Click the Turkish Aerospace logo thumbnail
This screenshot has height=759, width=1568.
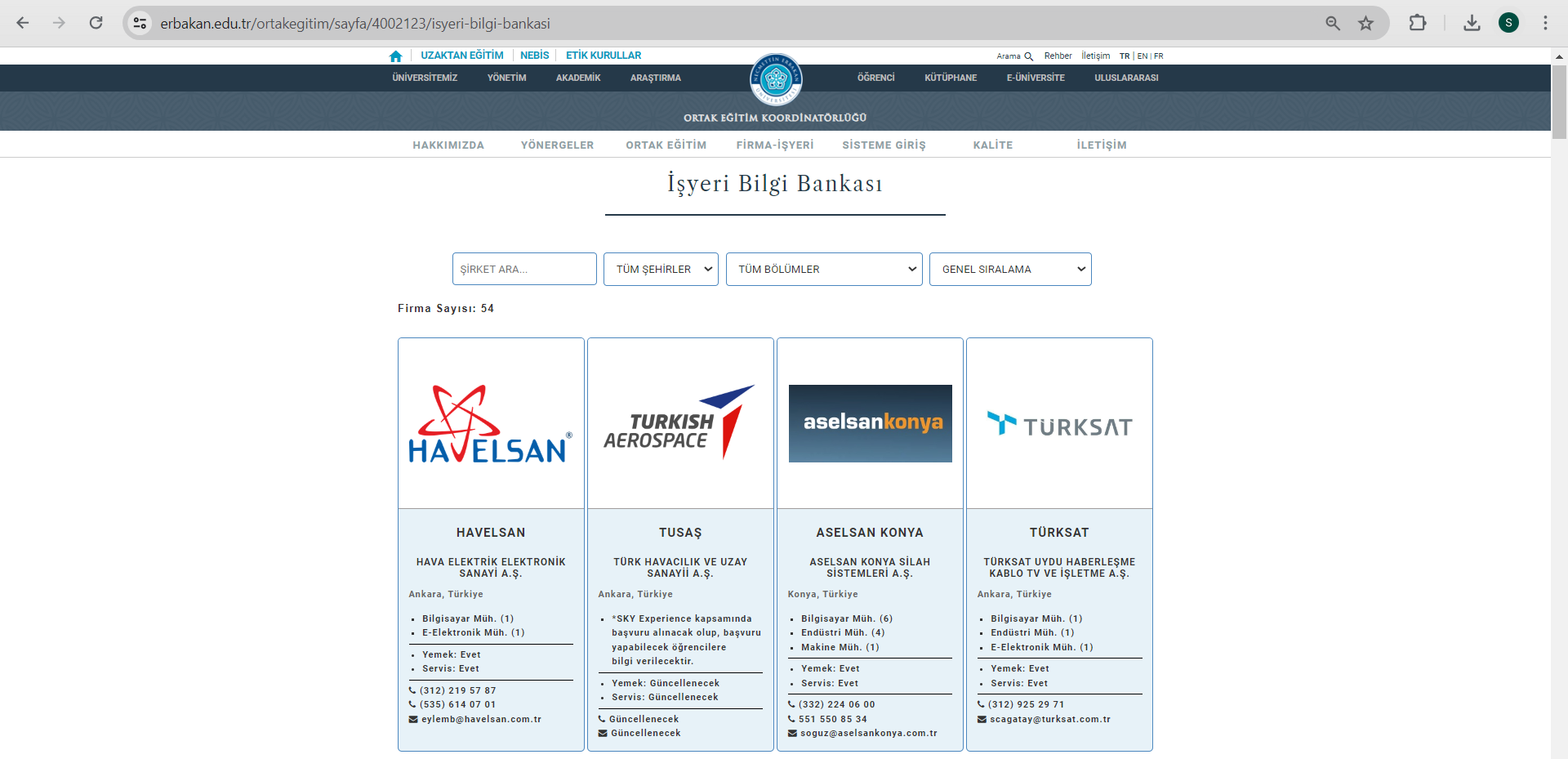point(680,423)
